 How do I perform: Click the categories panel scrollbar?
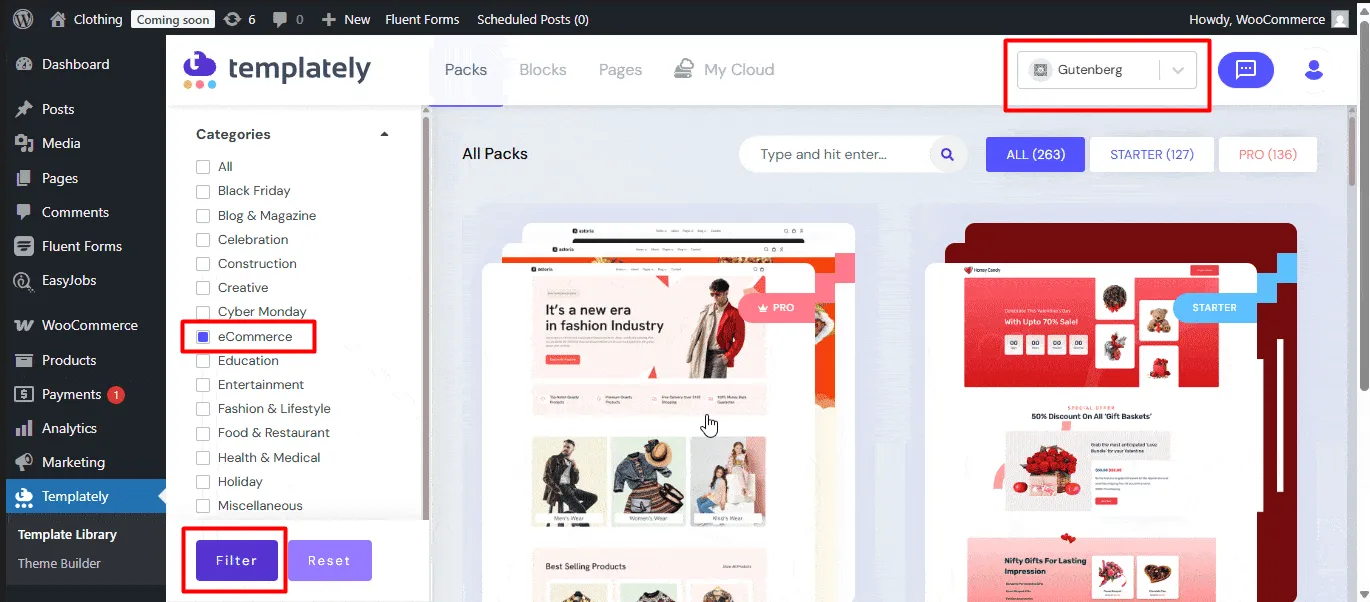(x=425, y=320)
